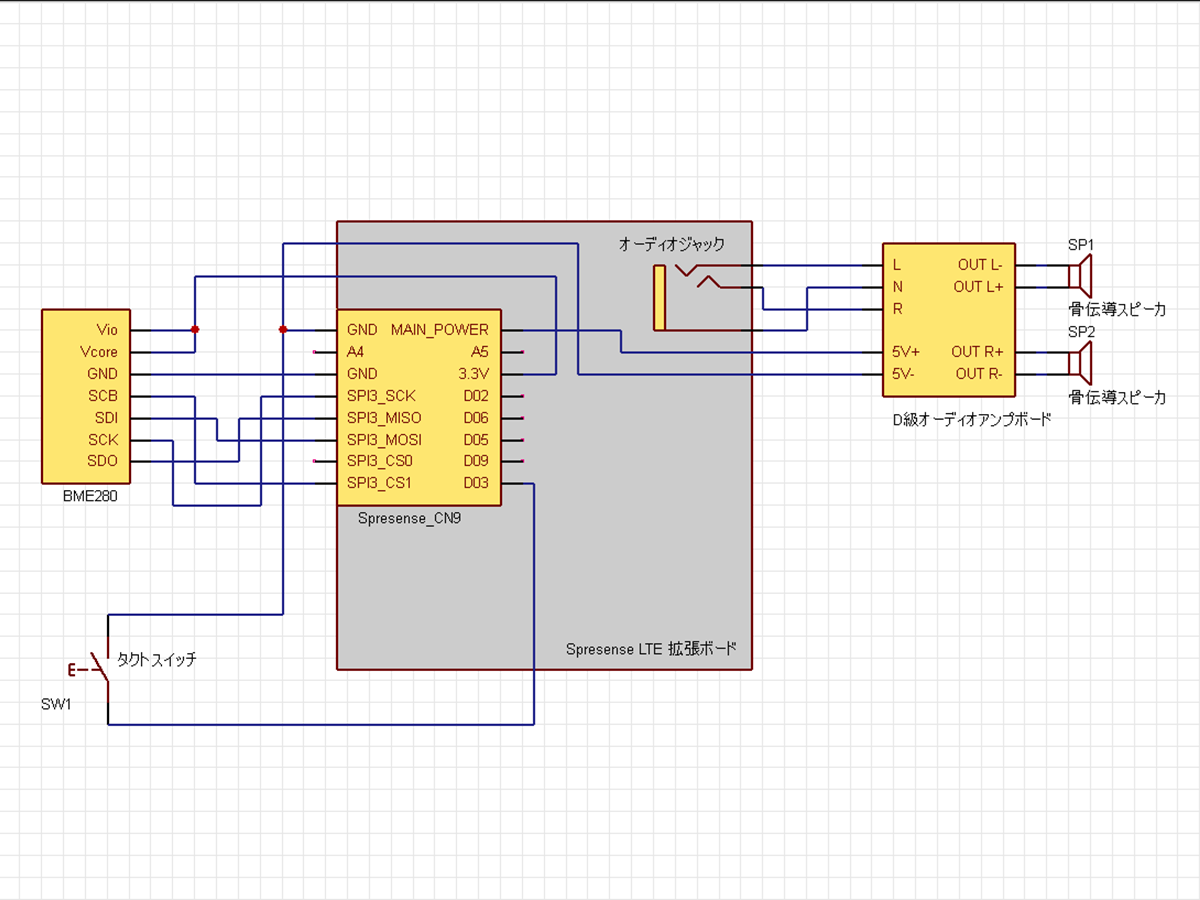Select the SP2 speaker symbol
The height and width of the screenshot is (900, 1200).
(x=1080, y=362)
